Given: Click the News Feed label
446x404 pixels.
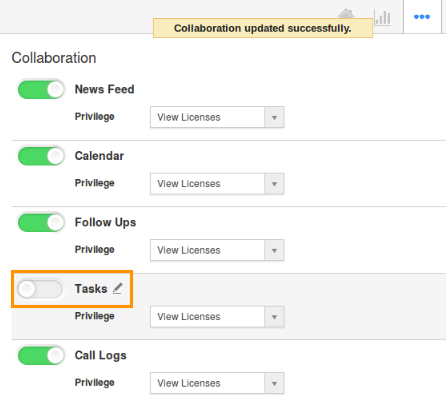Looking at the screenshot, I should click(104, 89).
